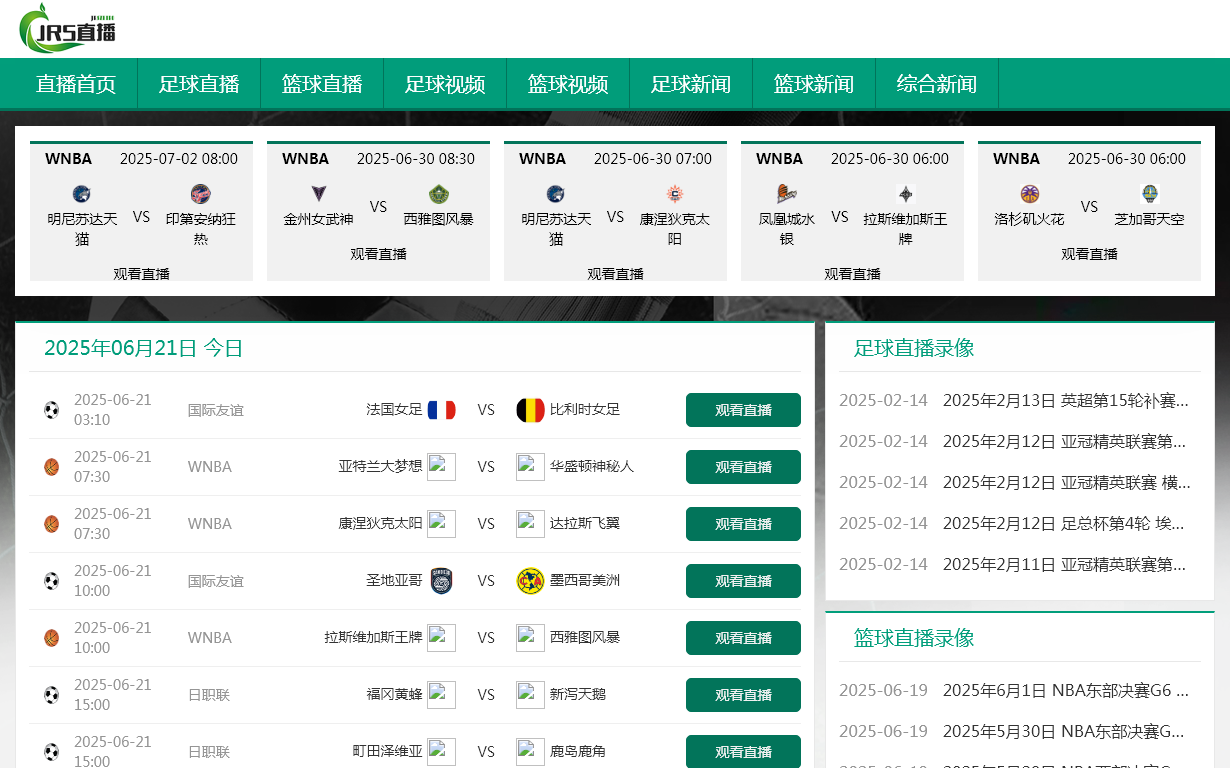Click the image placeholder next to 亚特兰大梦想
The width and height of the screenshot is (1230, 768).
click(x=441, y=467)
